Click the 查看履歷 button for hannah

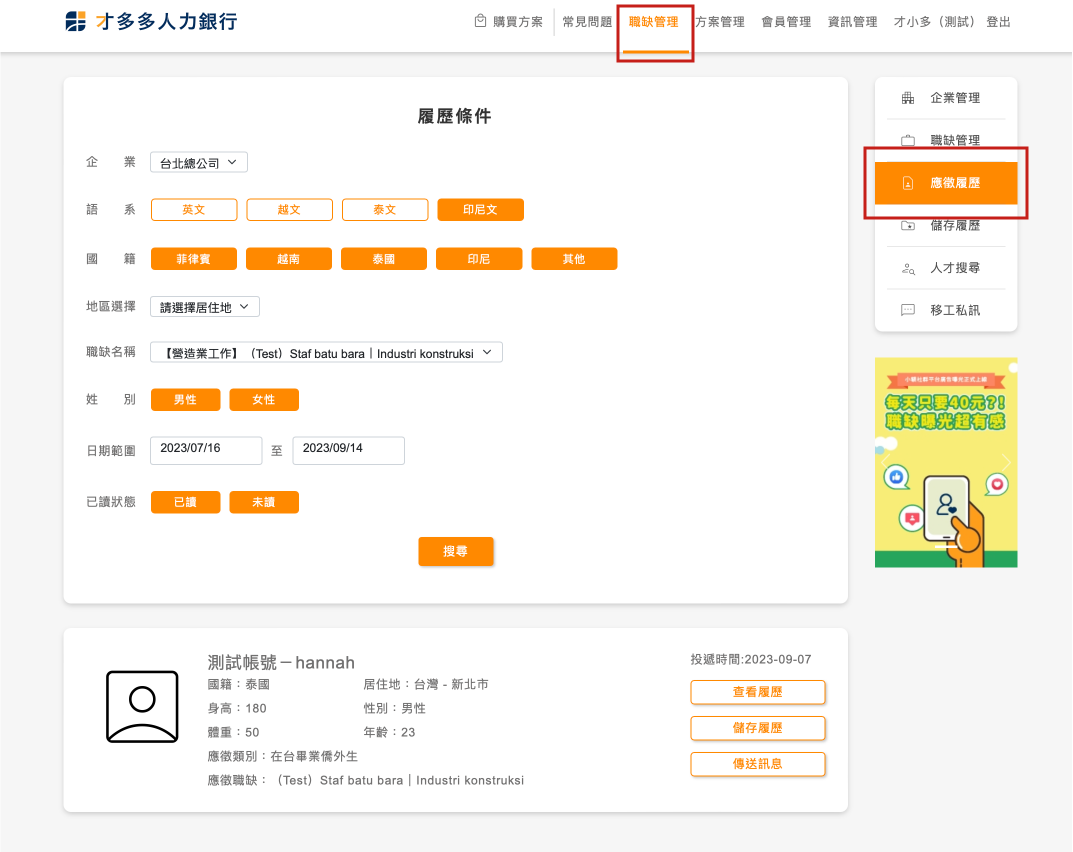(x=757, y=692)
